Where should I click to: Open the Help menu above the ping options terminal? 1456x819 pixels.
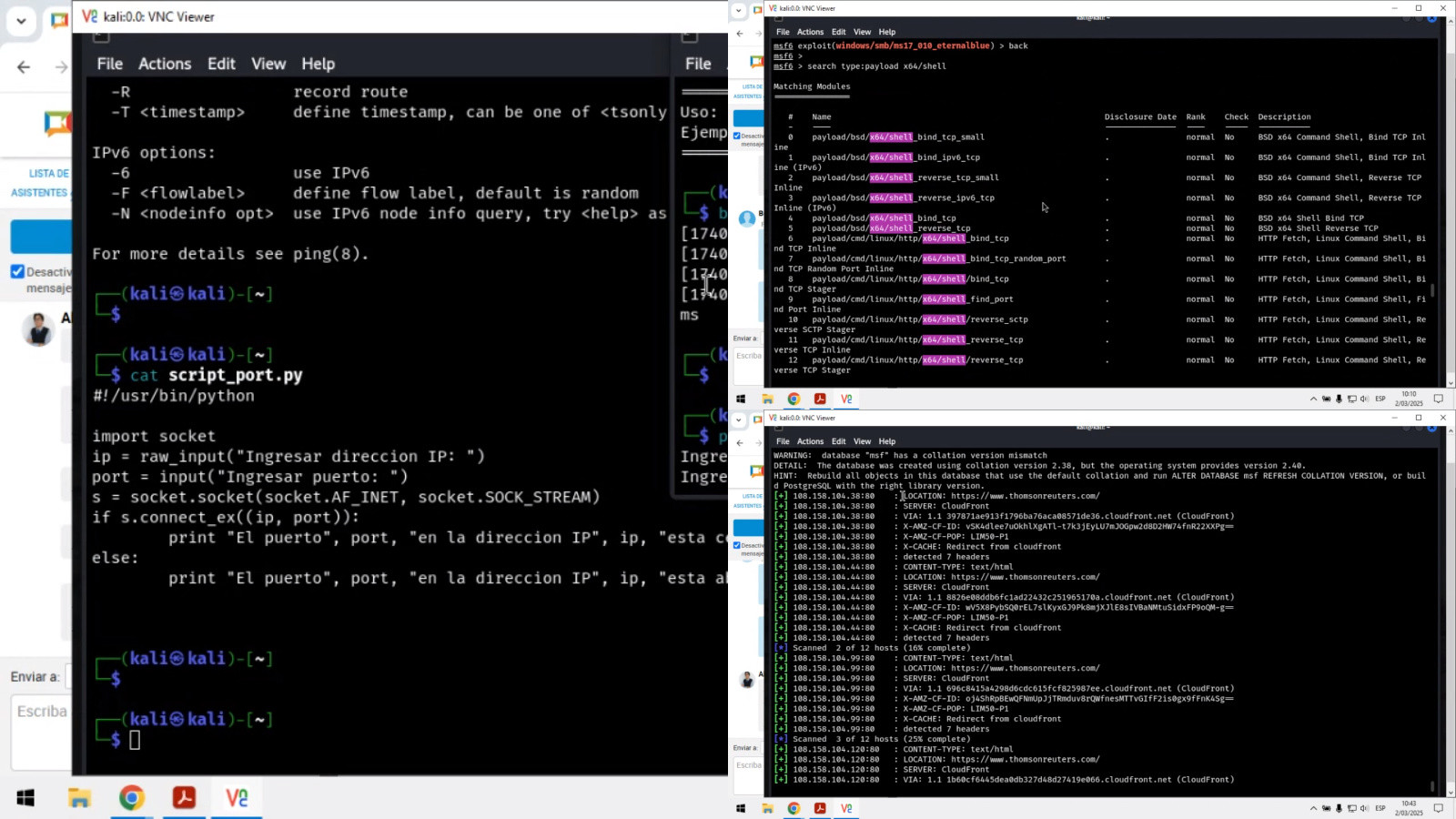tap(318, 64)
